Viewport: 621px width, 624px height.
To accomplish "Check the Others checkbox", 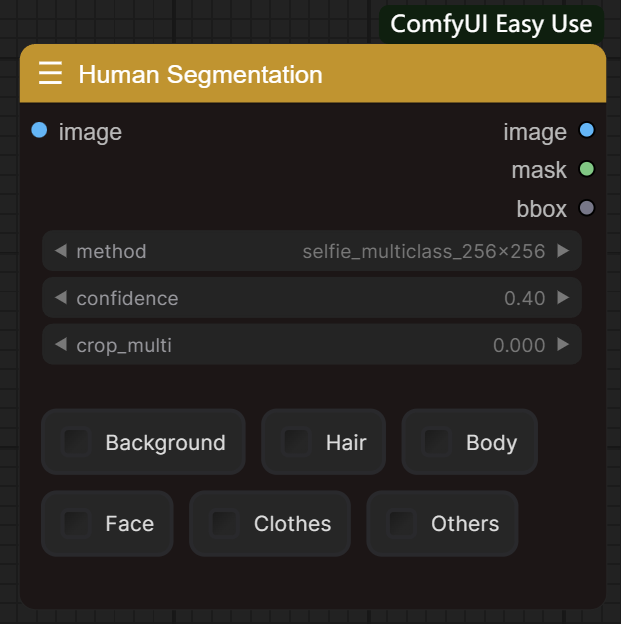I will pyautogui.click(x=402, y=523).
